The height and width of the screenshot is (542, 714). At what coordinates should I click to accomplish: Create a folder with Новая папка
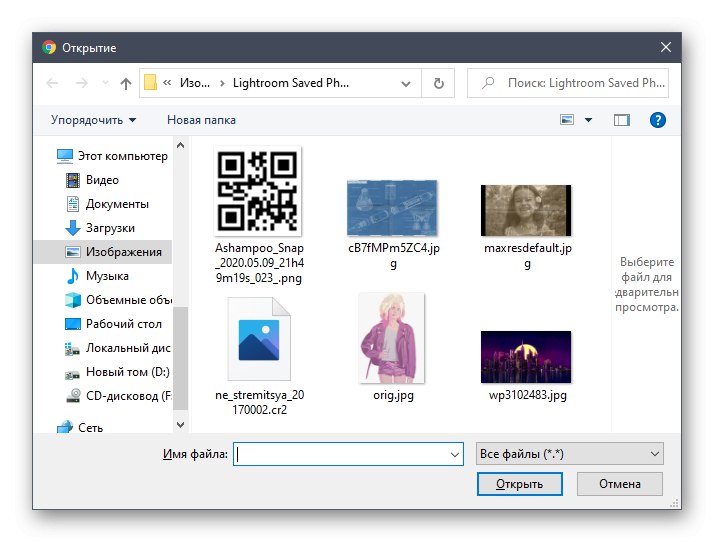(201, 120)
